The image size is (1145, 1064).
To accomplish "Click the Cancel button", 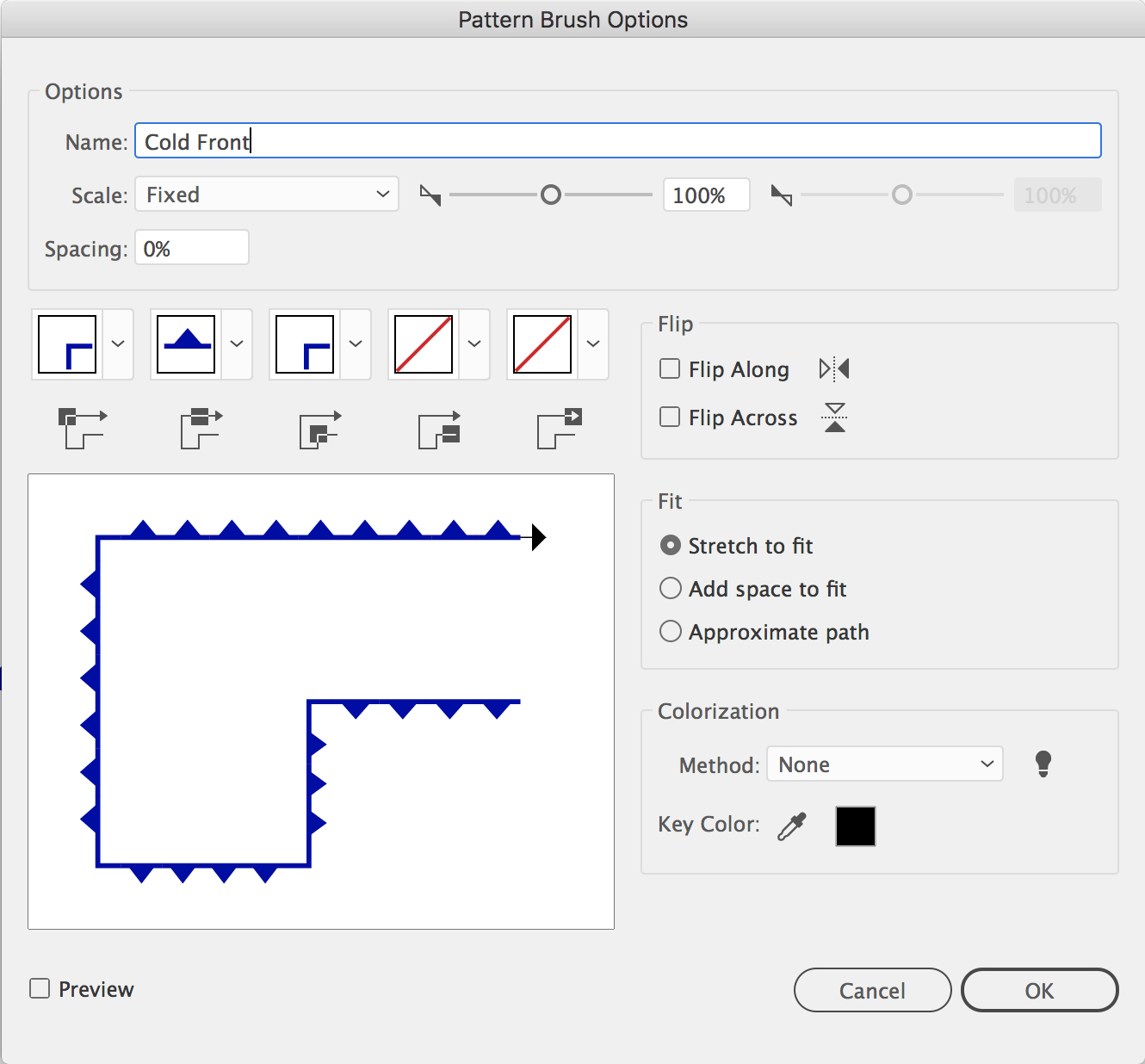I will tap(872, 990).
